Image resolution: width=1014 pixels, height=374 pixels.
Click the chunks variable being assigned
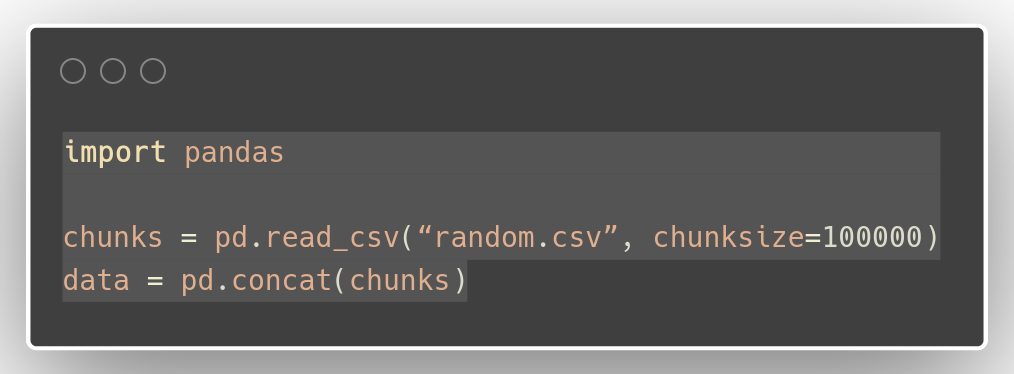tap(113, 237)
